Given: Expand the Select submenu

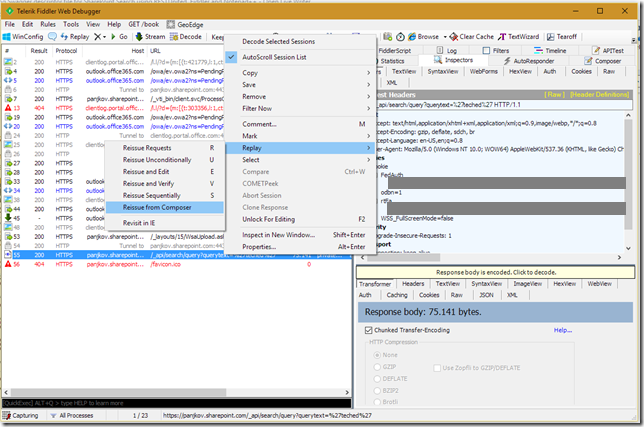Looking at the screenshot, I should tap(300, 160).
